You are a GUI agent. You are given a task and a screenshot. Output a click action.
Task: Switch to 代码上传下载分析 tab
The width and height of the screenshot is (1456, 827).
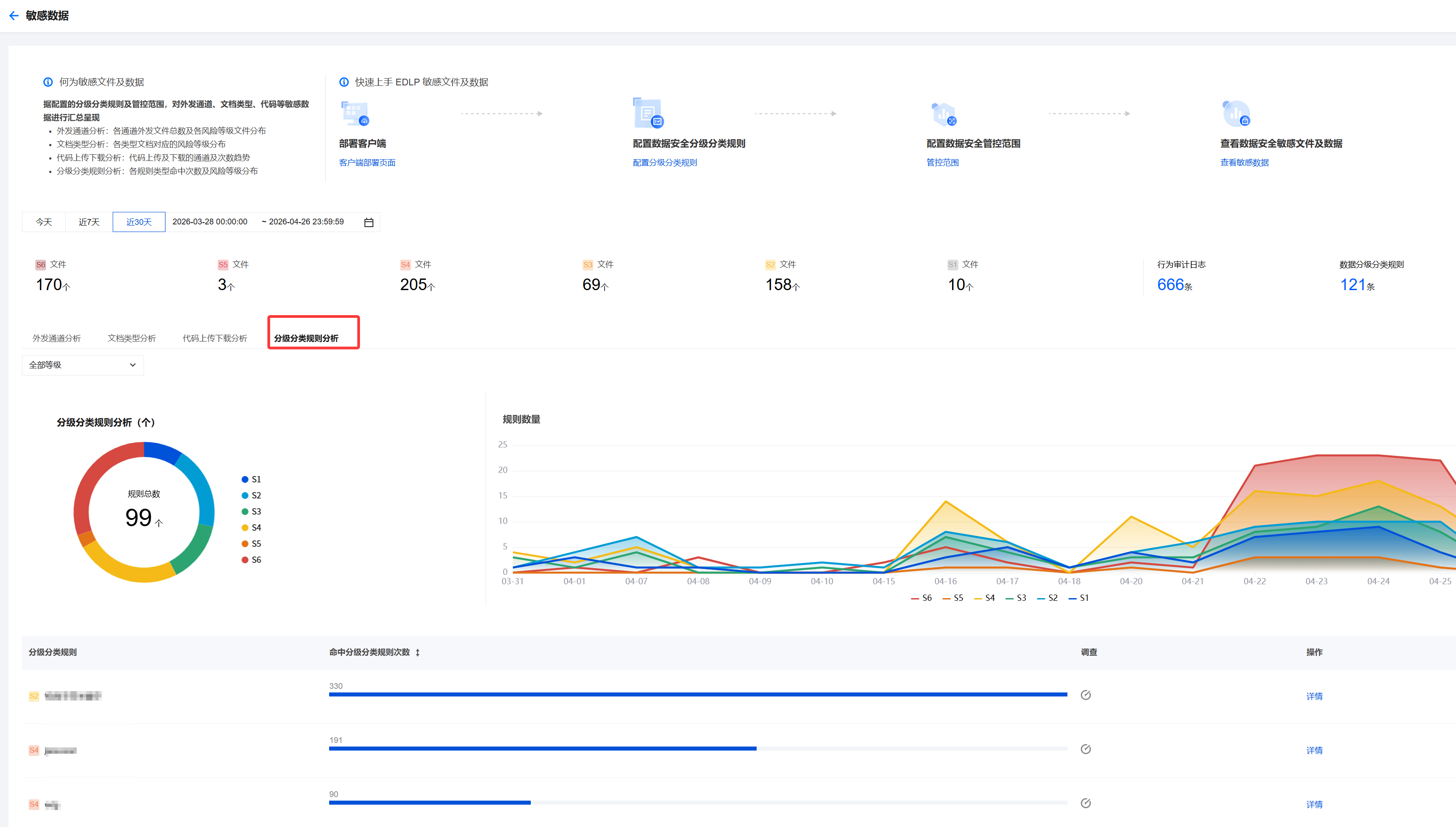(215, 338)
